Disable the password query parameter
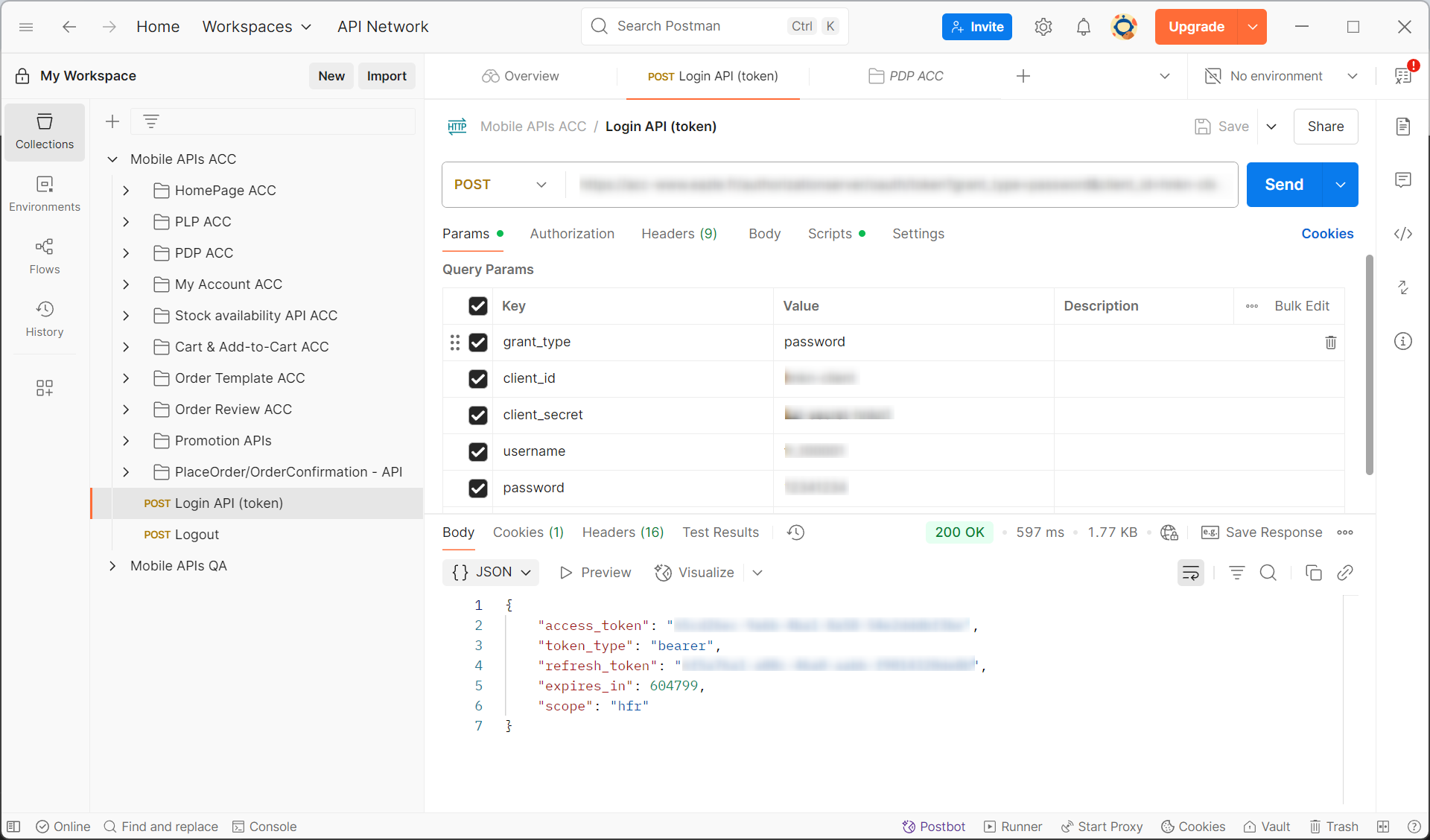Screen dimensions: 1430x840 pyautogui.click(x=477, y=489)
